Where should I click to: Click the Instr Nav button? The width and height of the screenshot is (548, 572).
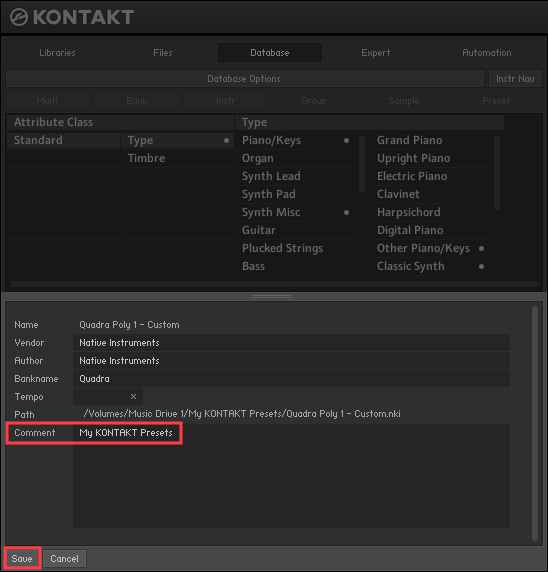click(515, 78)
